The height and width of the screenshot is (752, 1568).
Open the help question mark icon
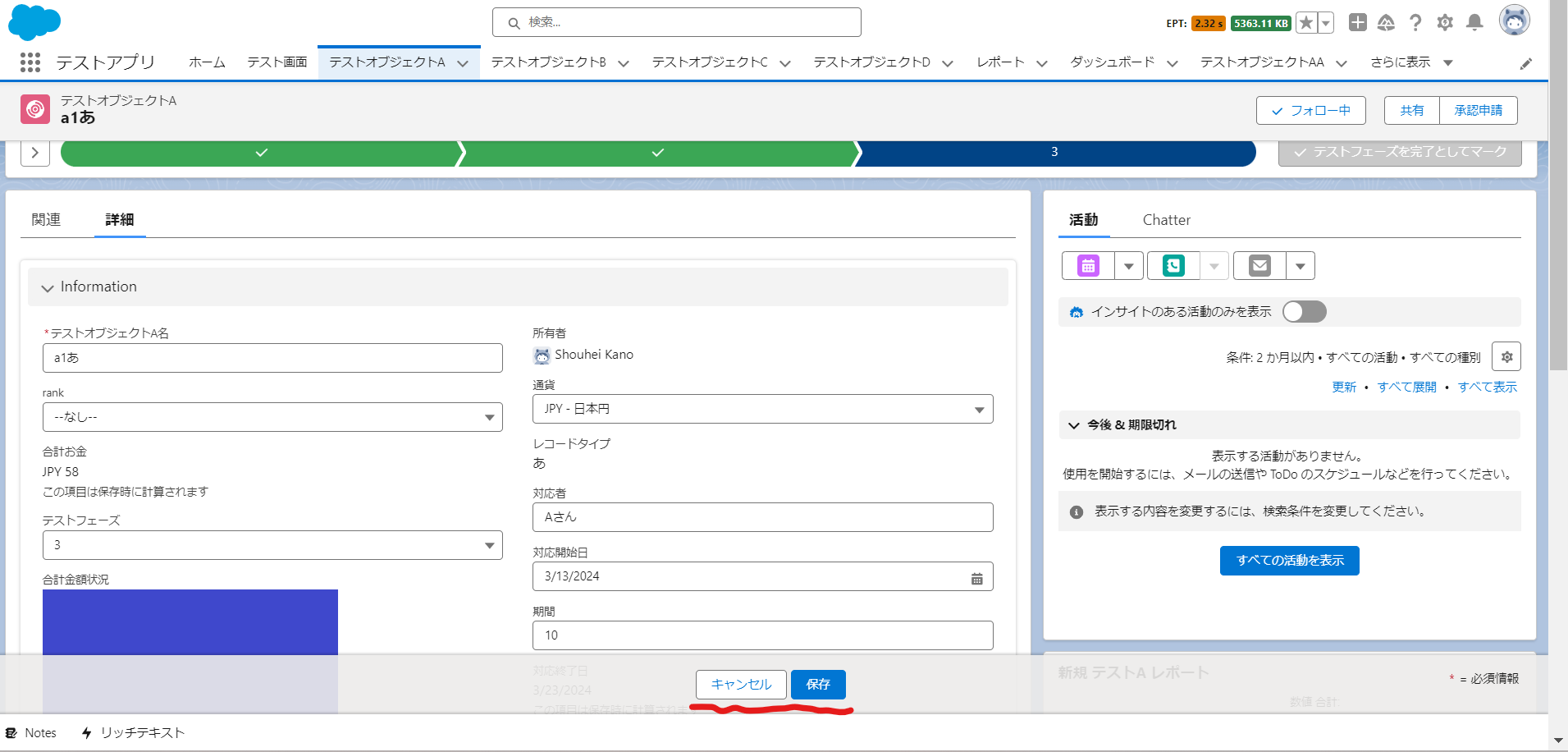pos(1415,23)
